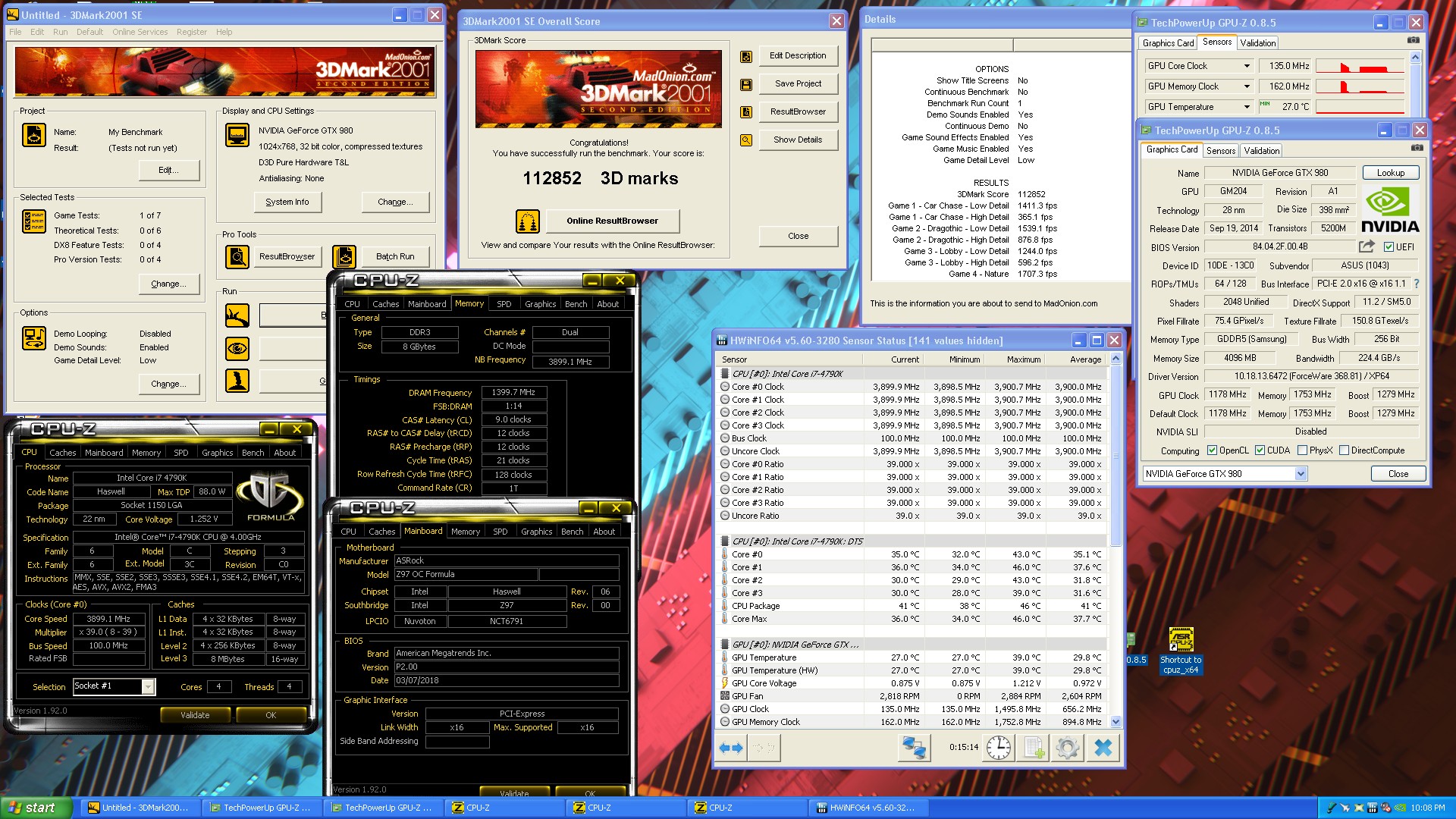1456x819 pixels.
Task: Click the blue X close icon in HWiNFO toolbar
Action: [1103, 748]
